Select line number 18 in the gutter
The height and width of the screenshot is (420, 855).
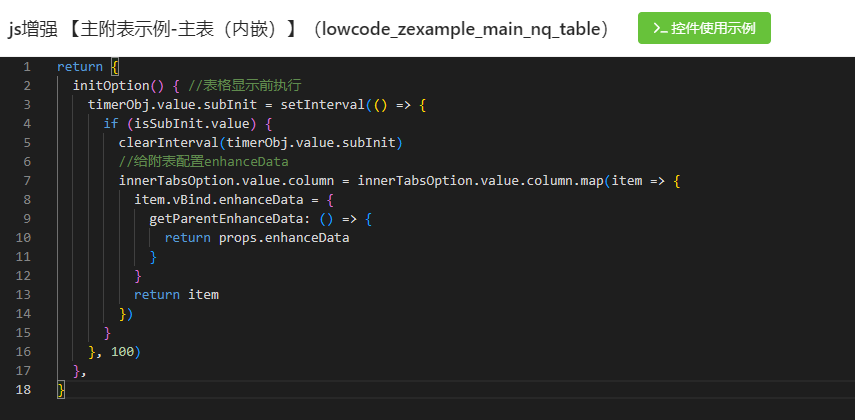24,390
